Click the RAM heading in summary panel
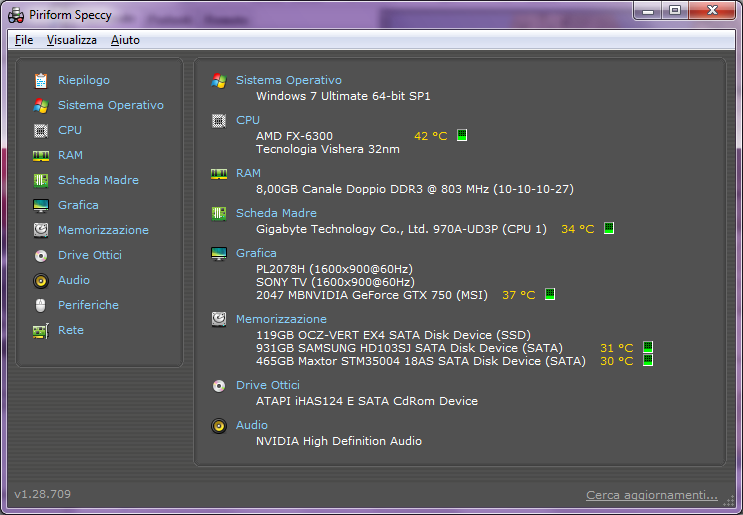743x515 pixels. click(x=248, y=173)
